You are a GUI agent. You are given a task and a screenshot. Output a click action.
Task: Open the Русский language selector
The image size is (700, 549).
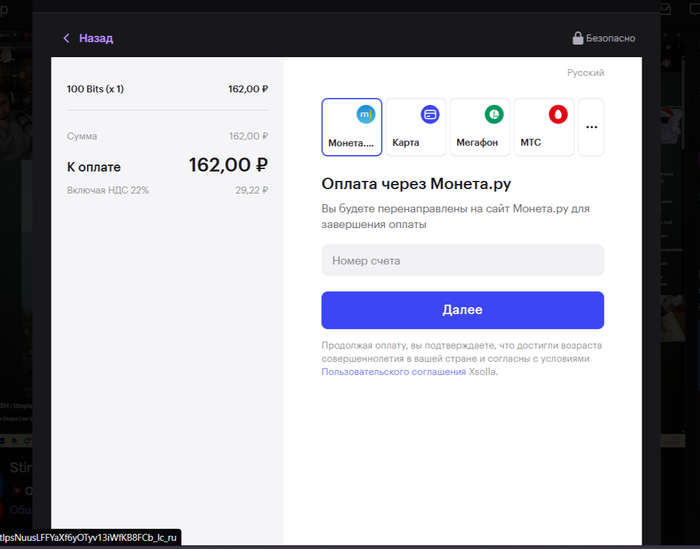(x=585, y=73)
